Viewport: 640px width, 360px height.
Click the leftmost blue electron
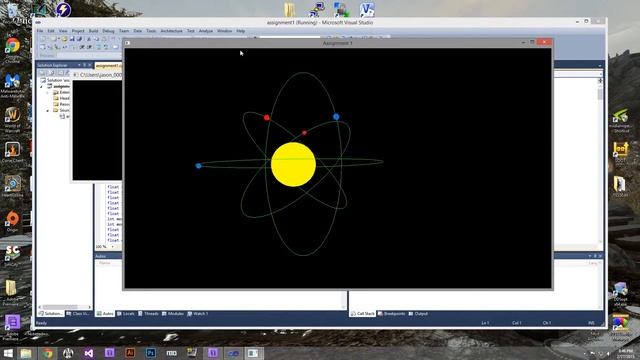pos(198,166)
